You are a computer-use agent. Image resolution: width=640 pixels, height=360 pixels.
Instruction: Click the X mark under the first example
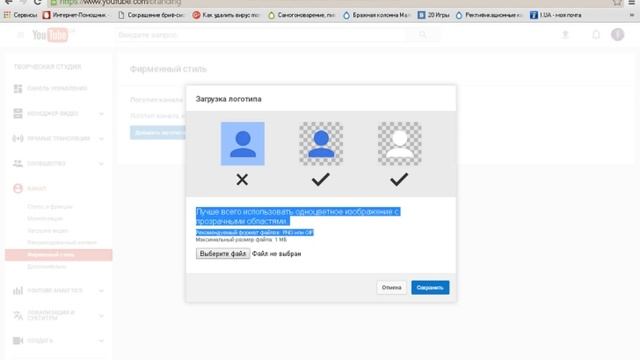242,179
